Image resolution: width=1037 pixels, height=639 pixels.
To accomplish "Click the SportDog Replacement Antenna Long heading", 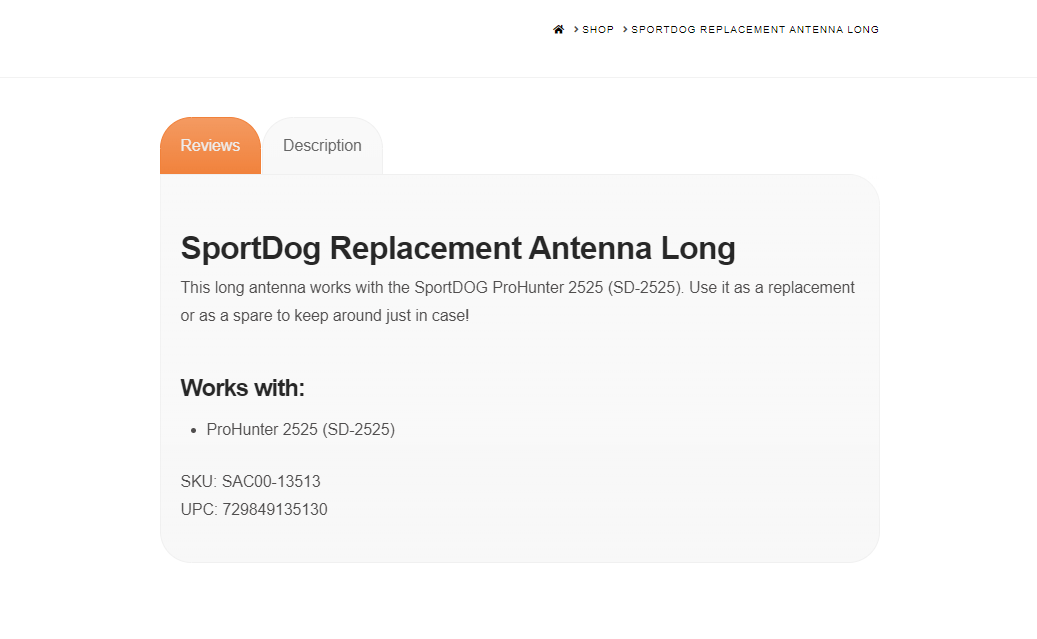I will click(458, 248).
